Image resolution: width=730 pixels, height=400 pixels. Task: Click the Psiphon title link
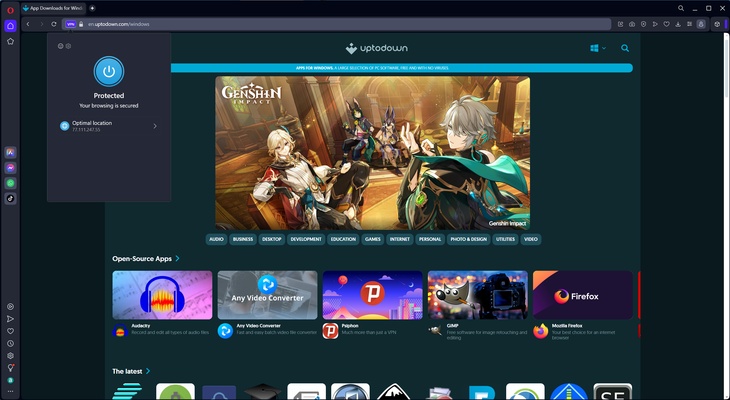tap(348, 326)
